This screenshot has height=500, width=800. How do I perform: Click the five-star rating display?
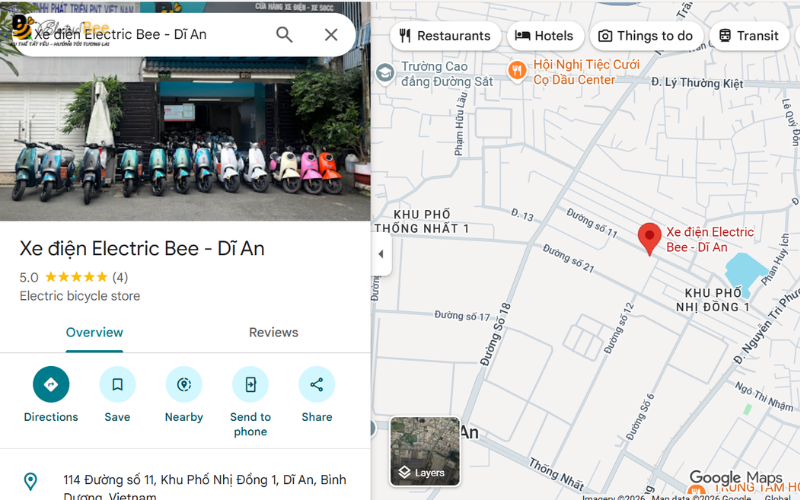pyautogui.click(x=76, y=277)
